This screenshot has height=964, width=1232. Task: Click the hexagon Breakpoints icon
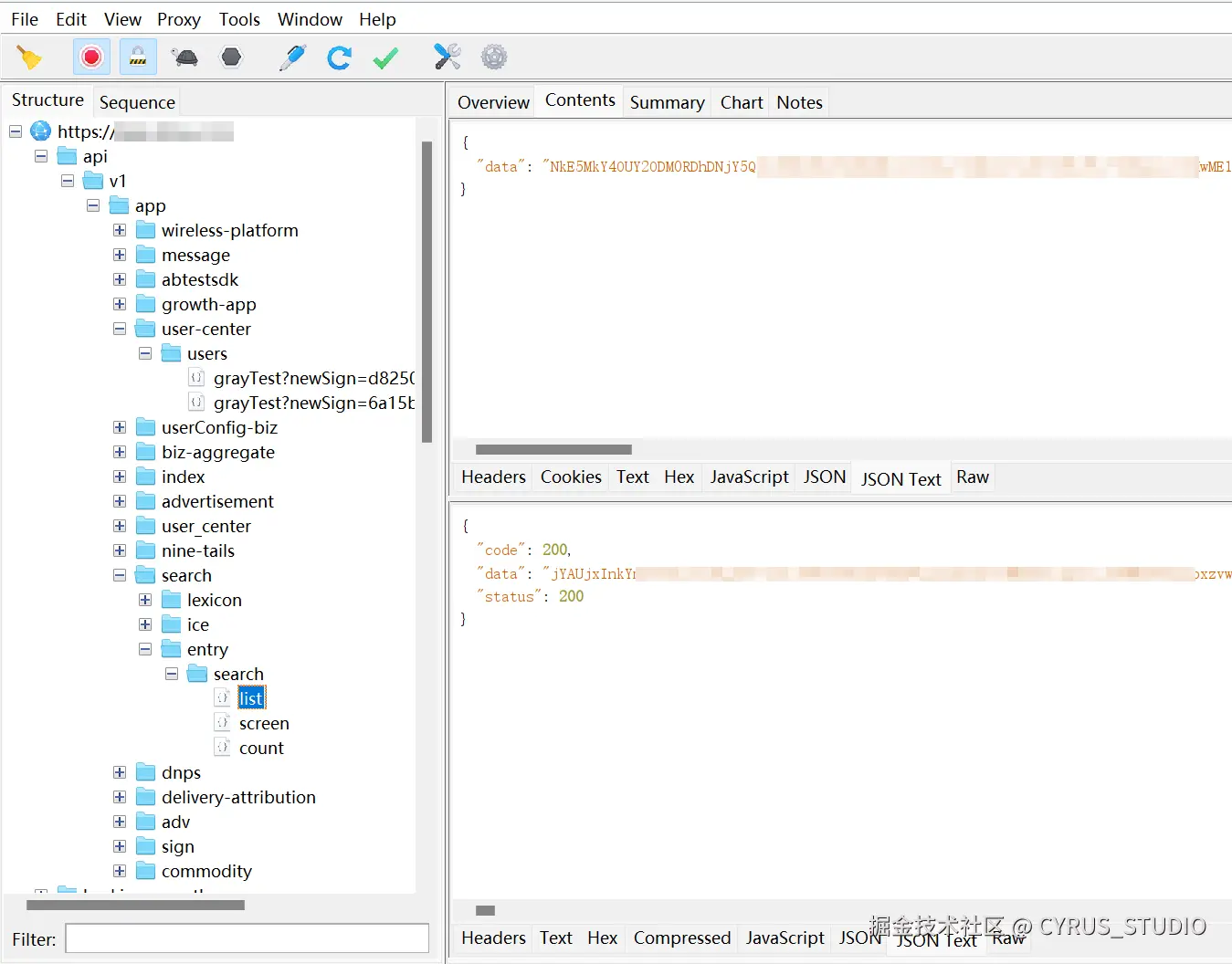[x=232, y=58]
